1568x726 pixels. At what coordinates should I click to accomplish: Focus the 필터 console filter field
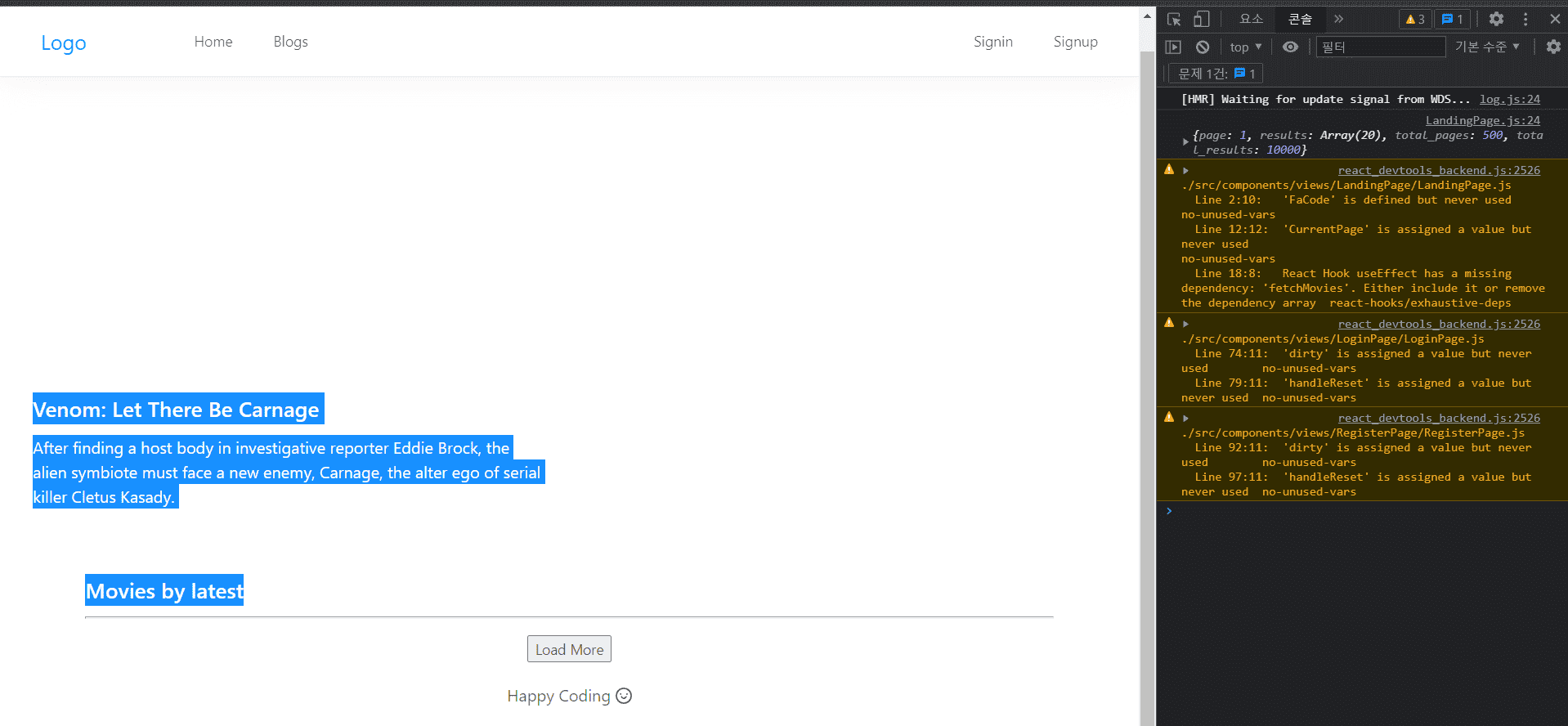click(1380, 47)
